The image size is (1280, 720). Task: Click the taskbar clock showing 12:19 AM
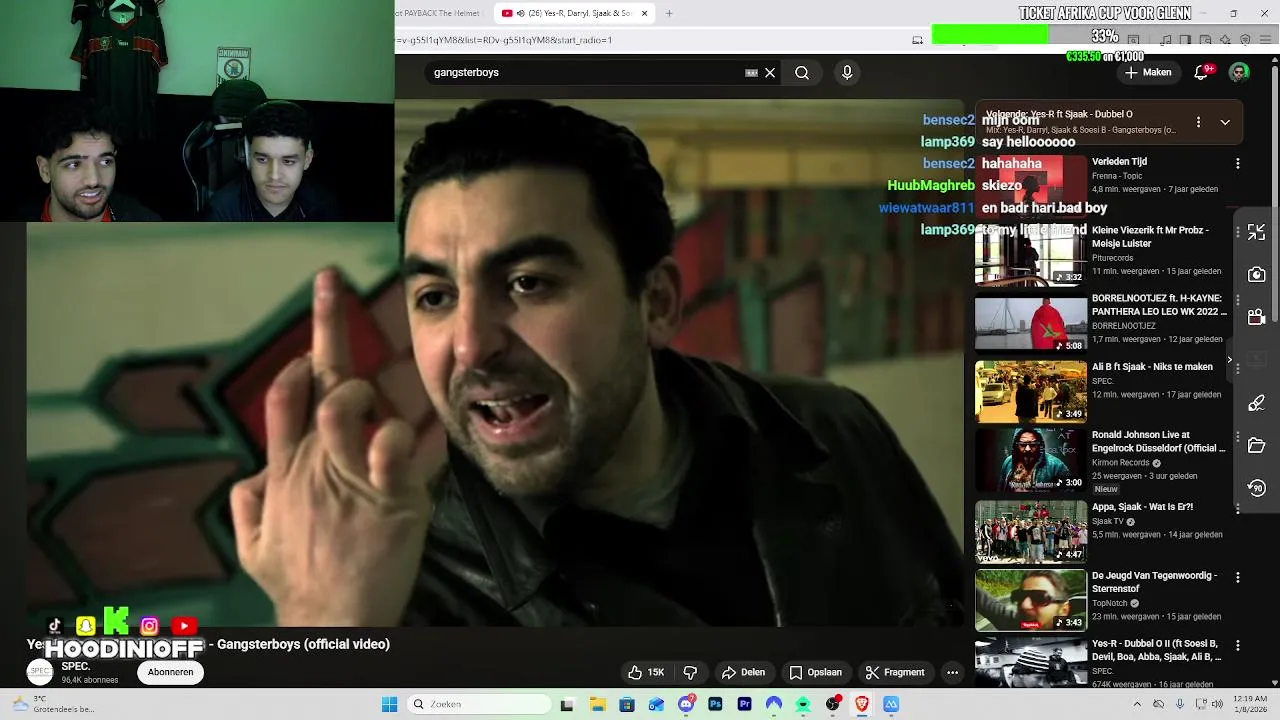click(x=1249, y=704)
